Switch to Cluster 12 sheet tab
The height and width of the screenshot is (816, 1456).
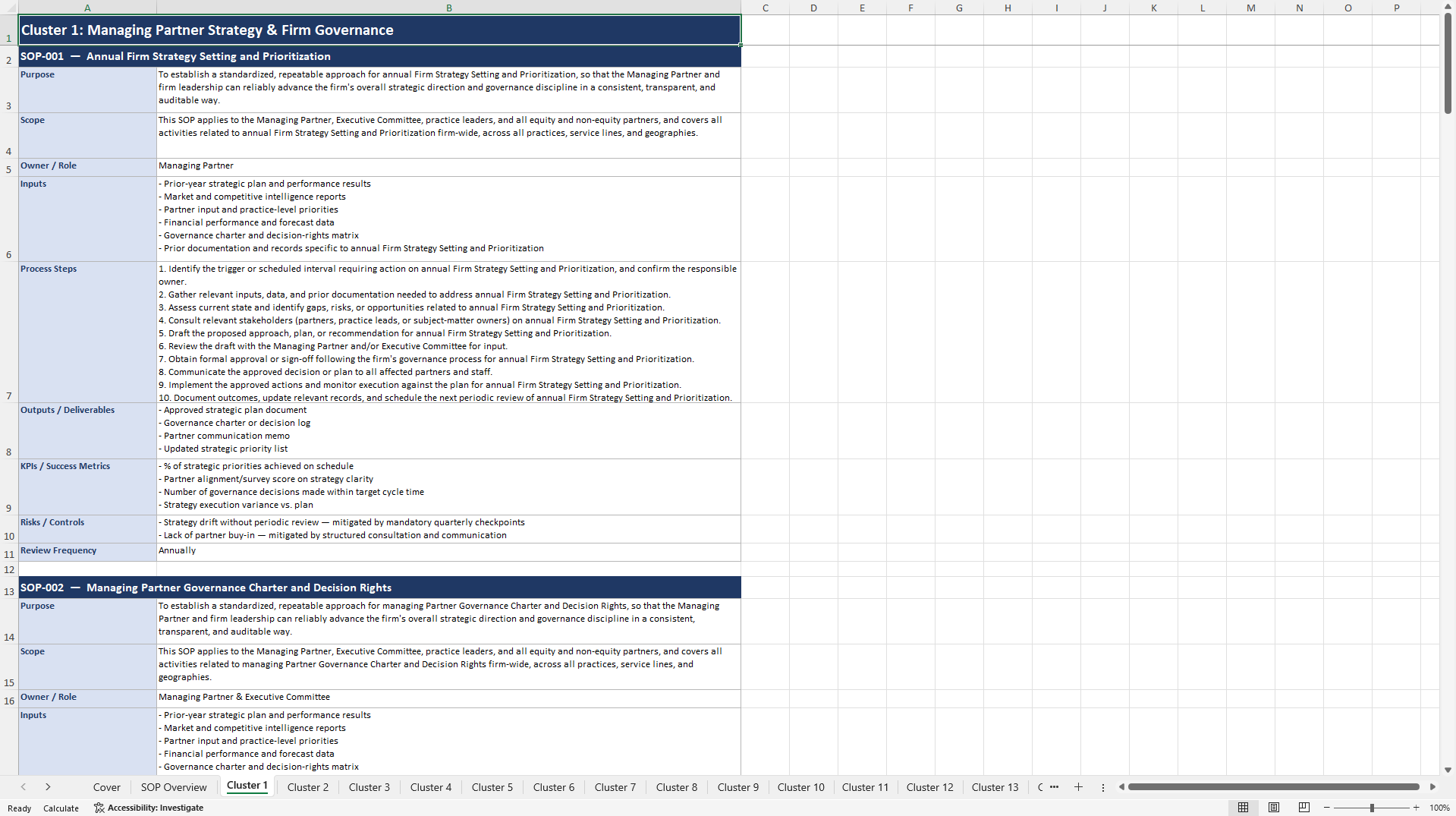930,787
